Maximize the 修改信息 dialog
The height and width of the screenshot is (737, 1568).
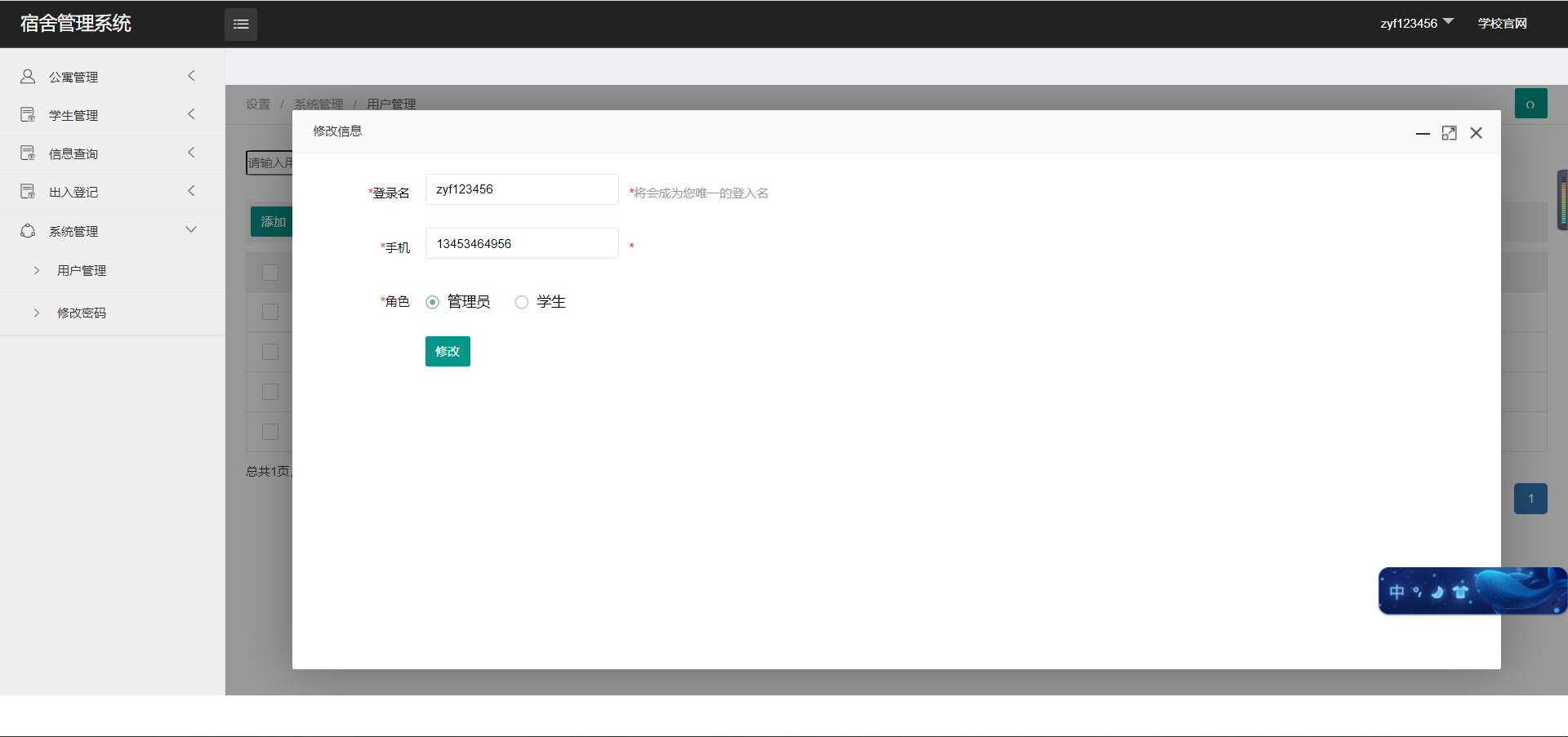pyautogui.click(x=1450, y=133)
